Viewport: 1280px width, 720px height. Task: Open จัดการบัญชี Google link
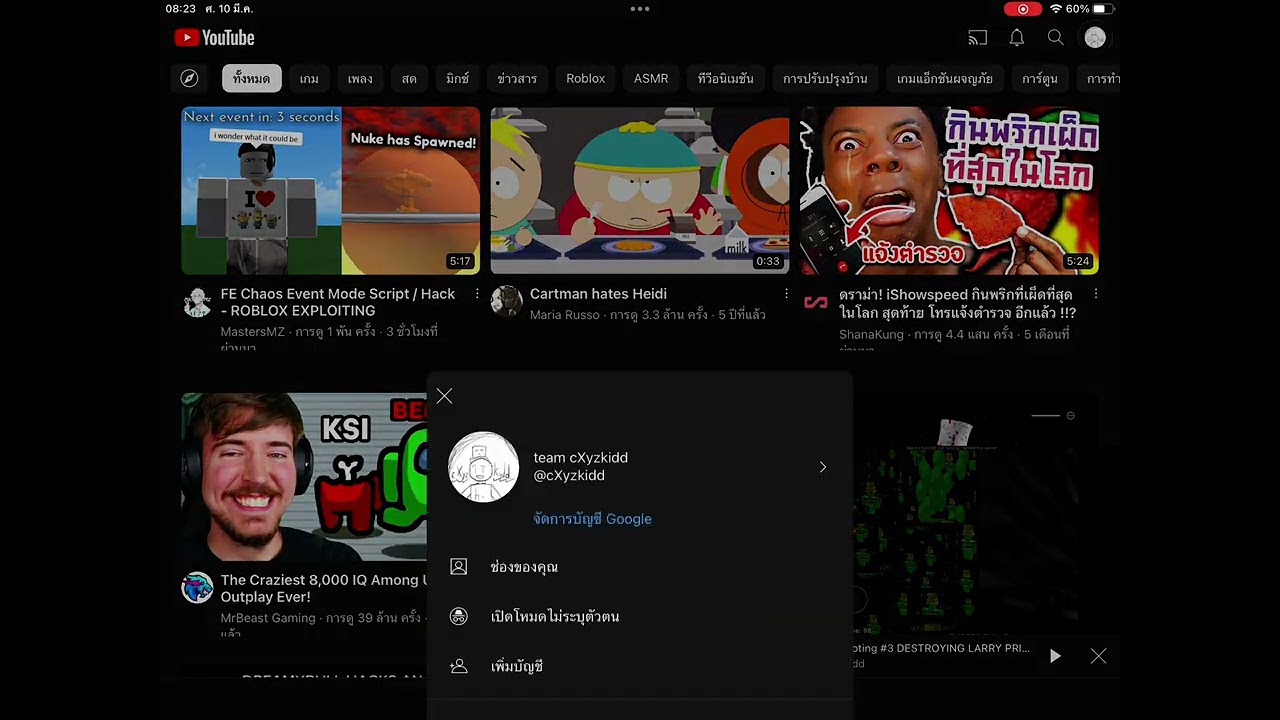click(592, 519)
